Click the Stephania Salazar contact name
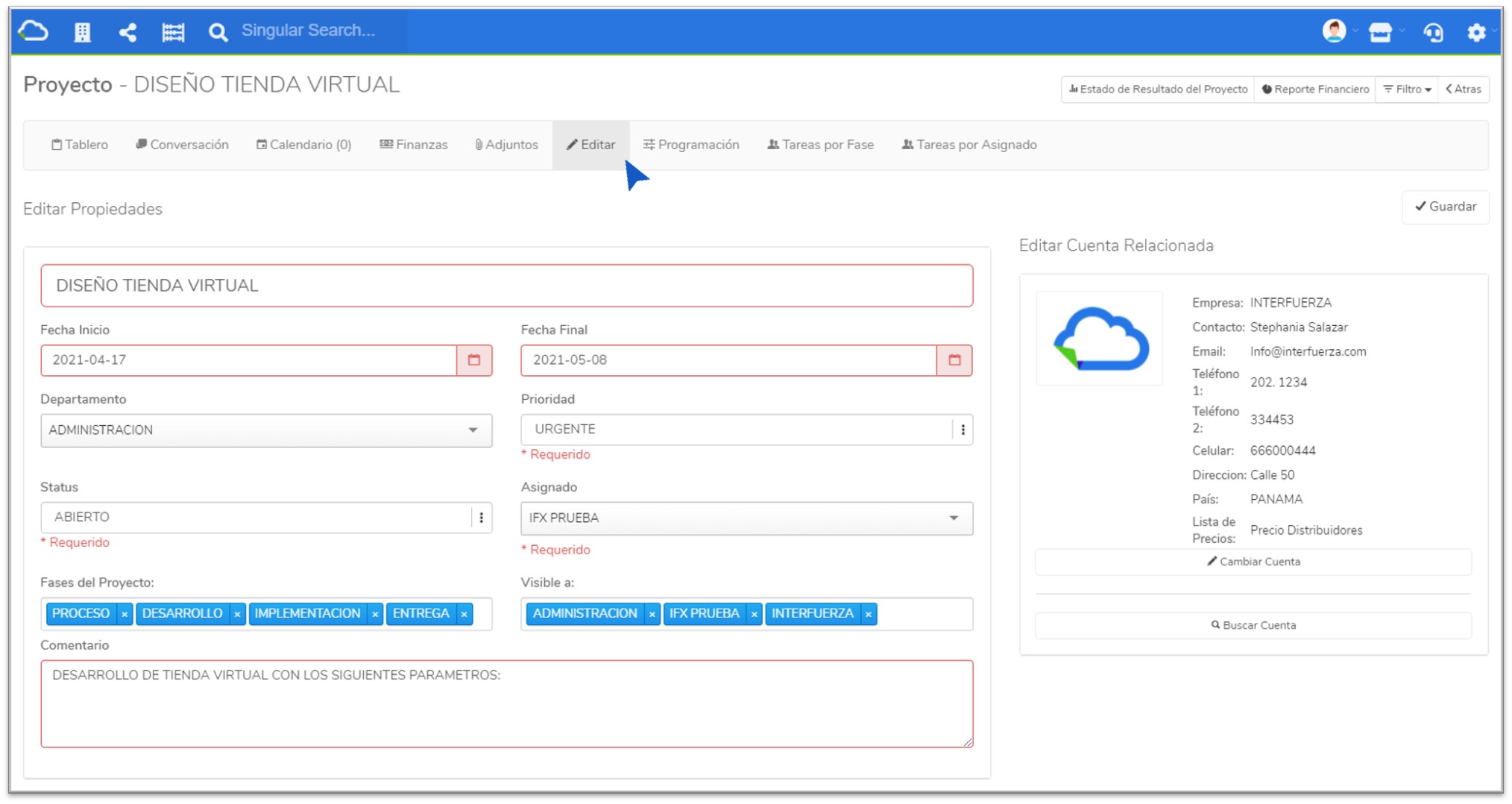The image size is (1512, 804). point(1299,327)
